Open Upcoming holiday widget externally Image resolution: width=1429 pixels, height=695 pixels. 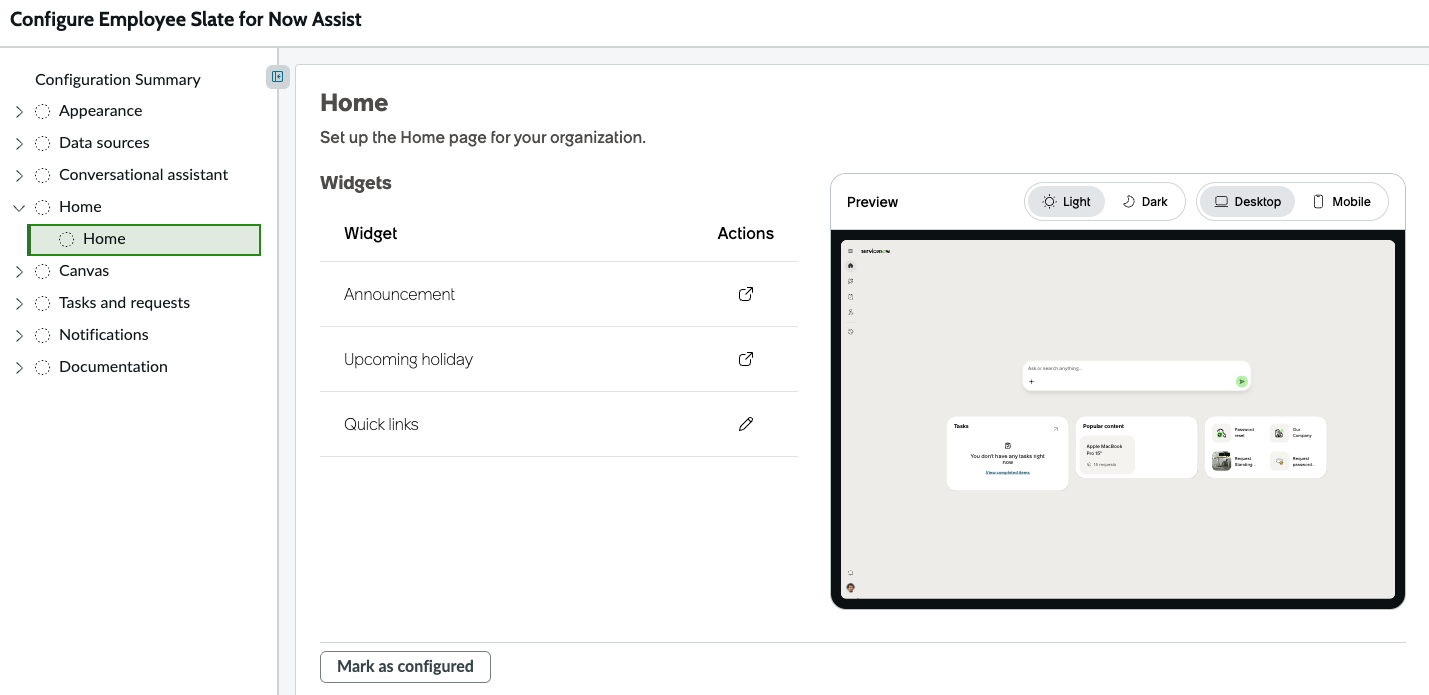click(745, 359)
